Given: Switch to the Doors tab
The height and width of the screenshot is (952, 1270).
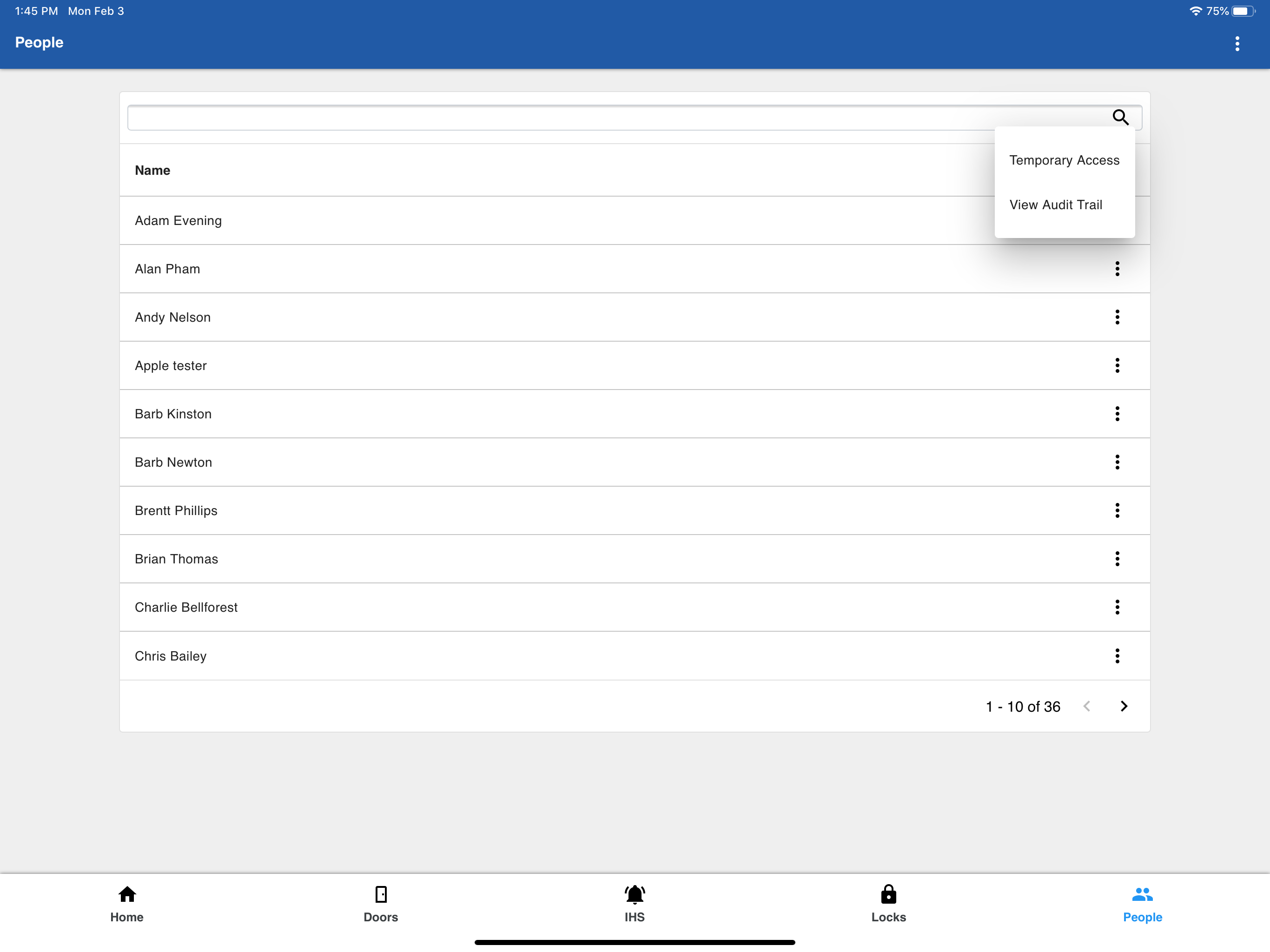Looking at the screenshot, I should coord(381,904).
